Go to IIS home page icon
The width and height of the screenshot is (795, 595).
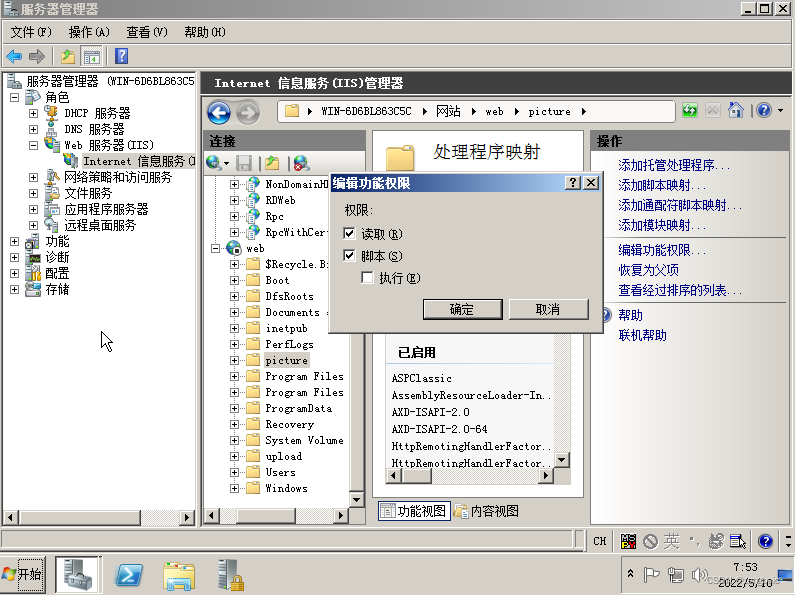(x=736, y=110)
